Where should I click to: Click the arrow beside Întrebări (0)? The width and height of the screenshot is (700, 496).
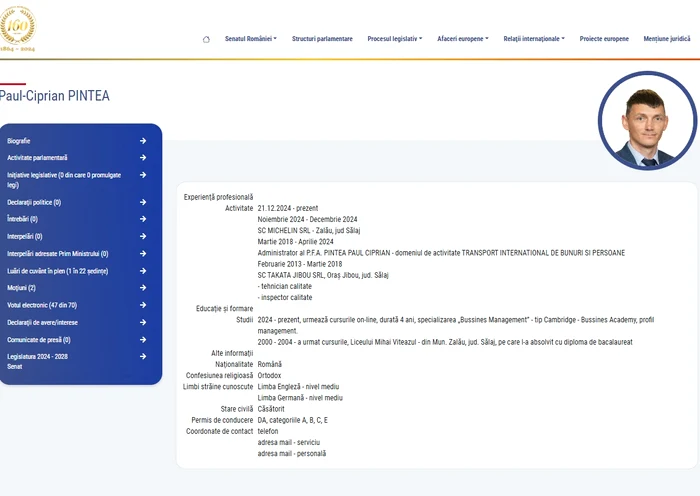click(143, 219)
